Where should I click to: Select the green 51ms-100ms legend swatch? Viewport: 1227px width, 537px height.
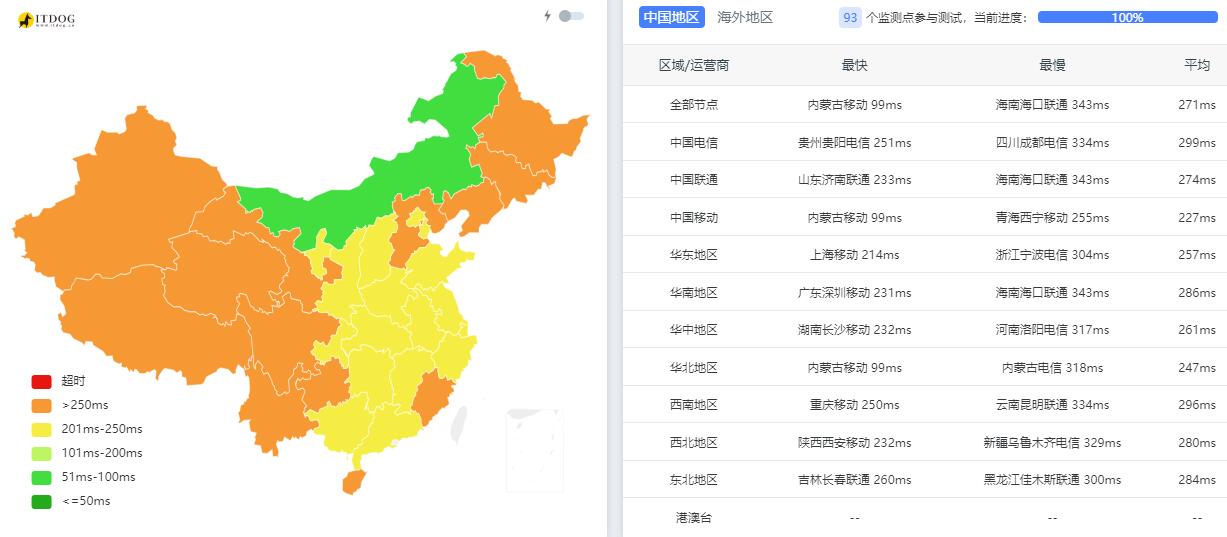(x=41, y=478)
